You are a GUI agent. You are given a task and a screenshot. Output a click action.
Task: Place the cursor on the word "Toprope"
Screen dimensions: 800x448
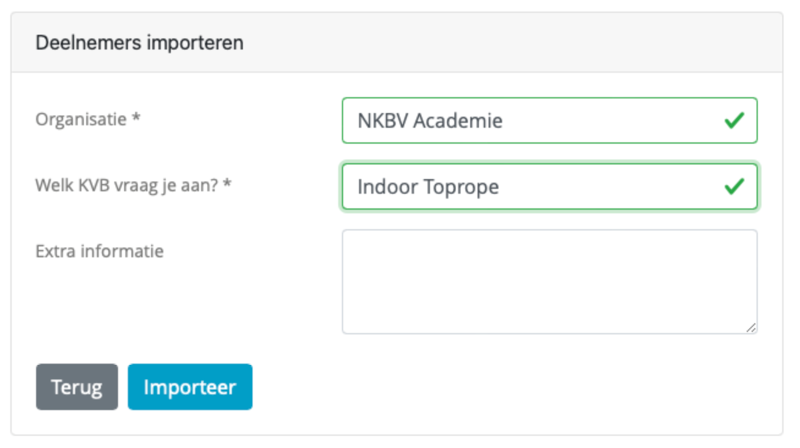[x=457, y=187]
